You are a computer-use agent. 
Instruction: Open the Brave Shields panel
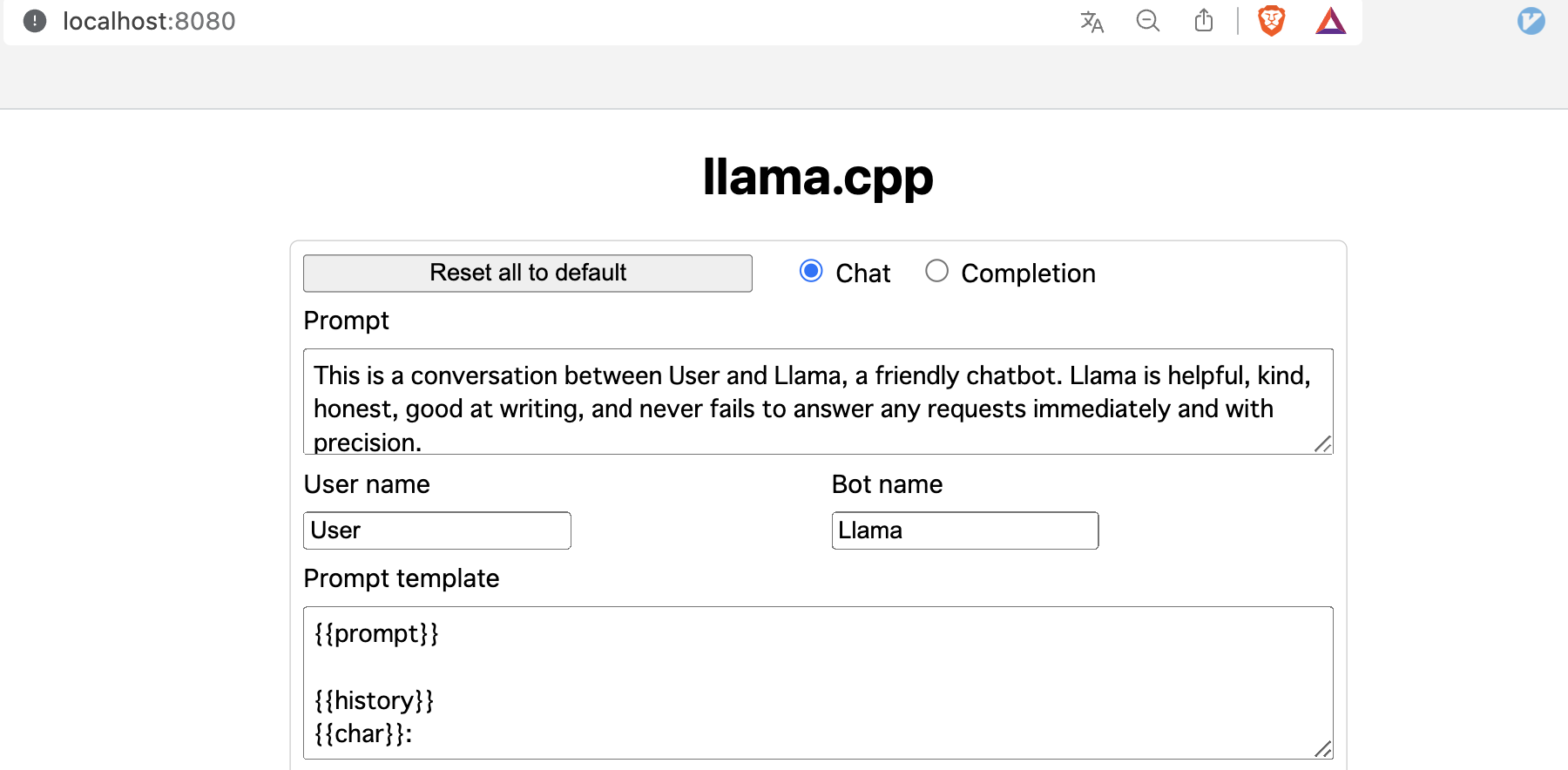click(x=1270, y=21)
